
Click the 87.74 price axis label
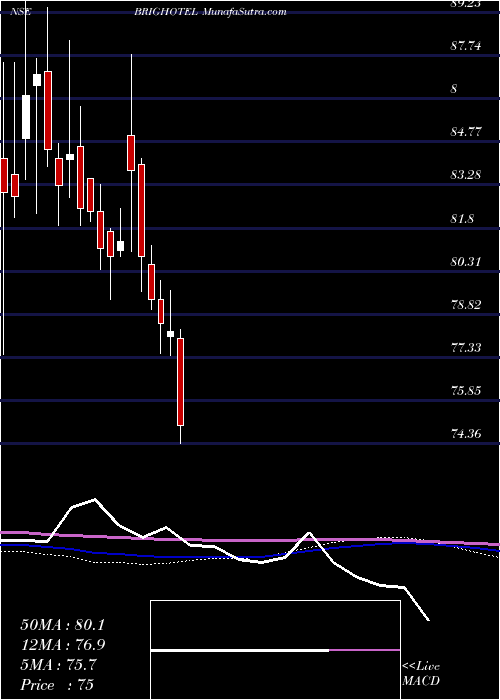tap(466, 46)
